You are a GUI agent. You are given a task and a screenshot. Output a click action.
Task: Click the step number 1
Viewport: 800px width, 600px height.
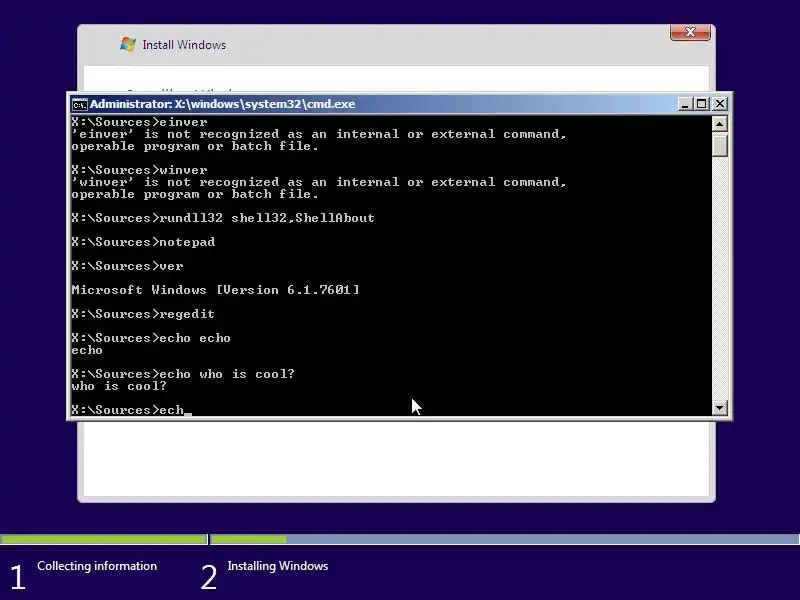click(x=18, y=577)
